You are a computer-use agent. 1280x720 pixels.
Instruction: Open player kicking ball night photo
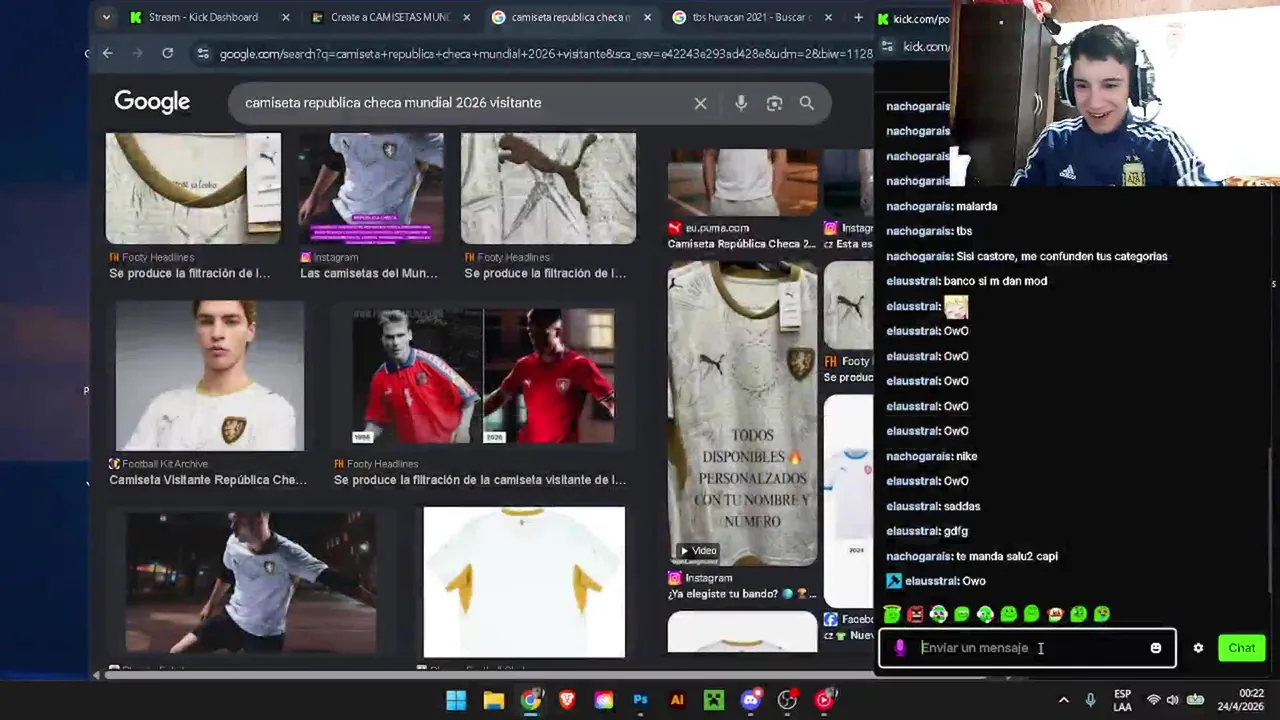(x=251, y=582)
